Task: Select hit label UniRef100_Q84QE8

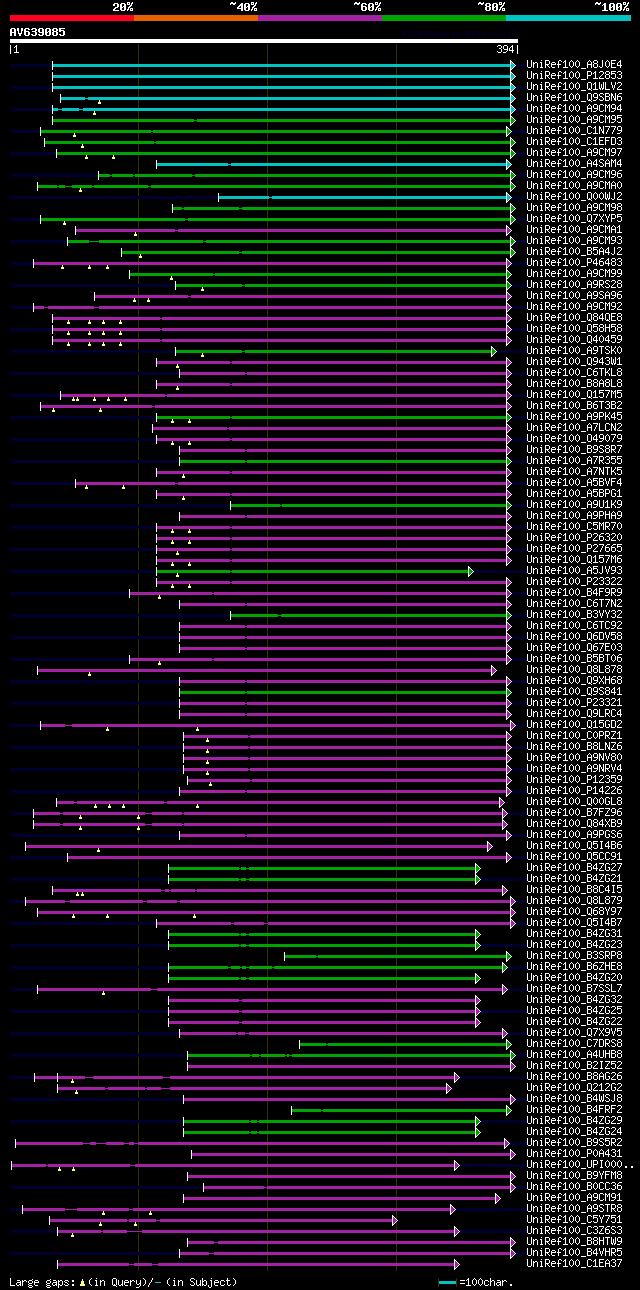Action: tap(573, 317)
